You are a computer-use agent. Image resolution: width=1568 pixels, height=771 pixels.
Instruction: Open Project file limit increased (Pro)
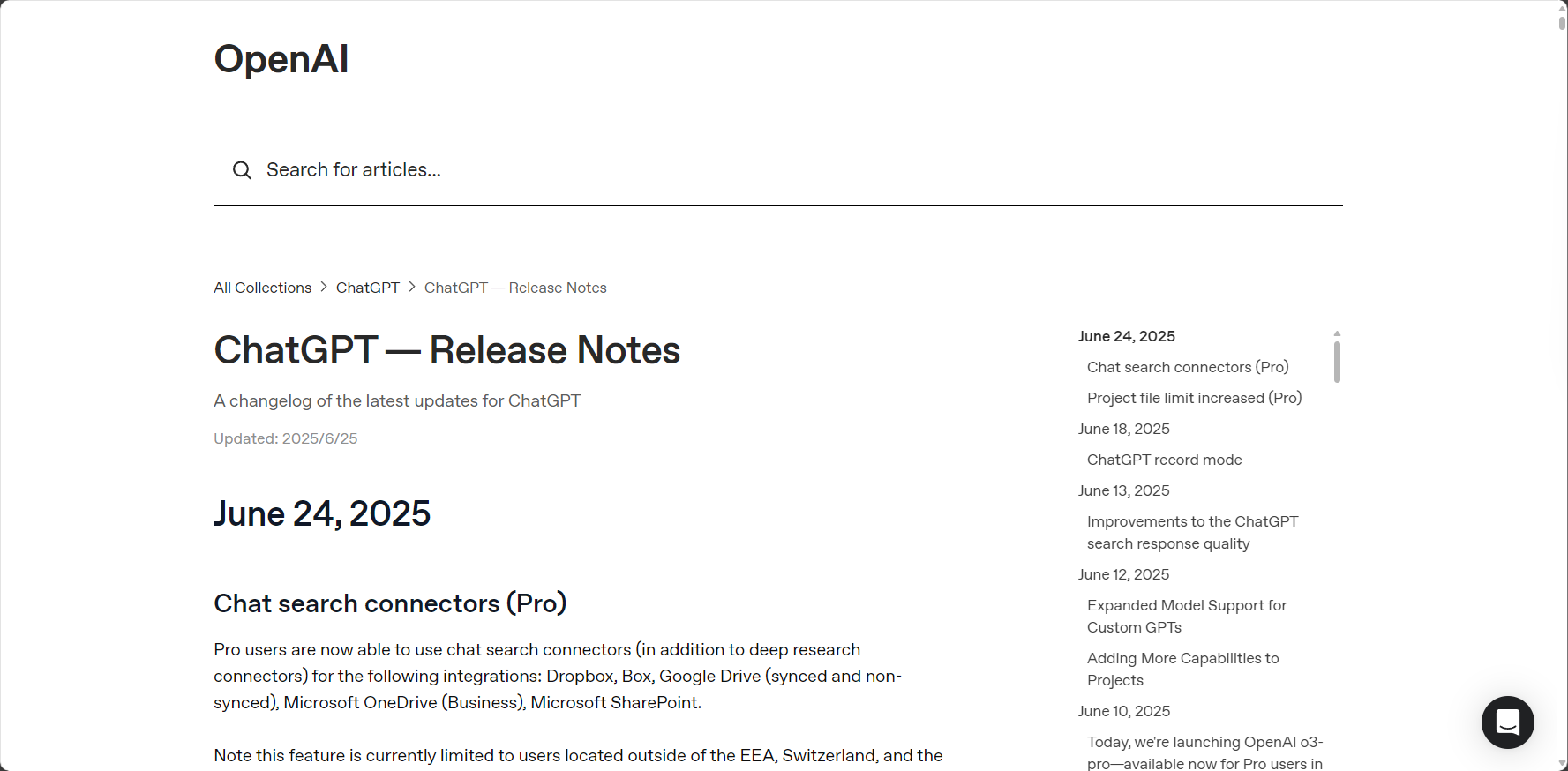coord(1195,398)
